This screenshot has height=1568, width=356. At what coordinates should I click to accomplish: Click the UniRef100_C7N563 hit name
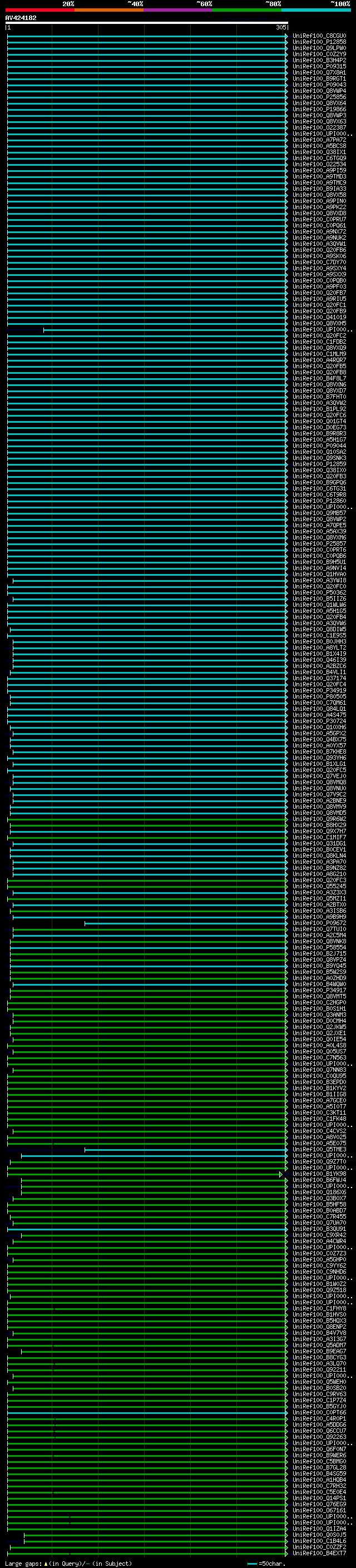pos(319,1058)
